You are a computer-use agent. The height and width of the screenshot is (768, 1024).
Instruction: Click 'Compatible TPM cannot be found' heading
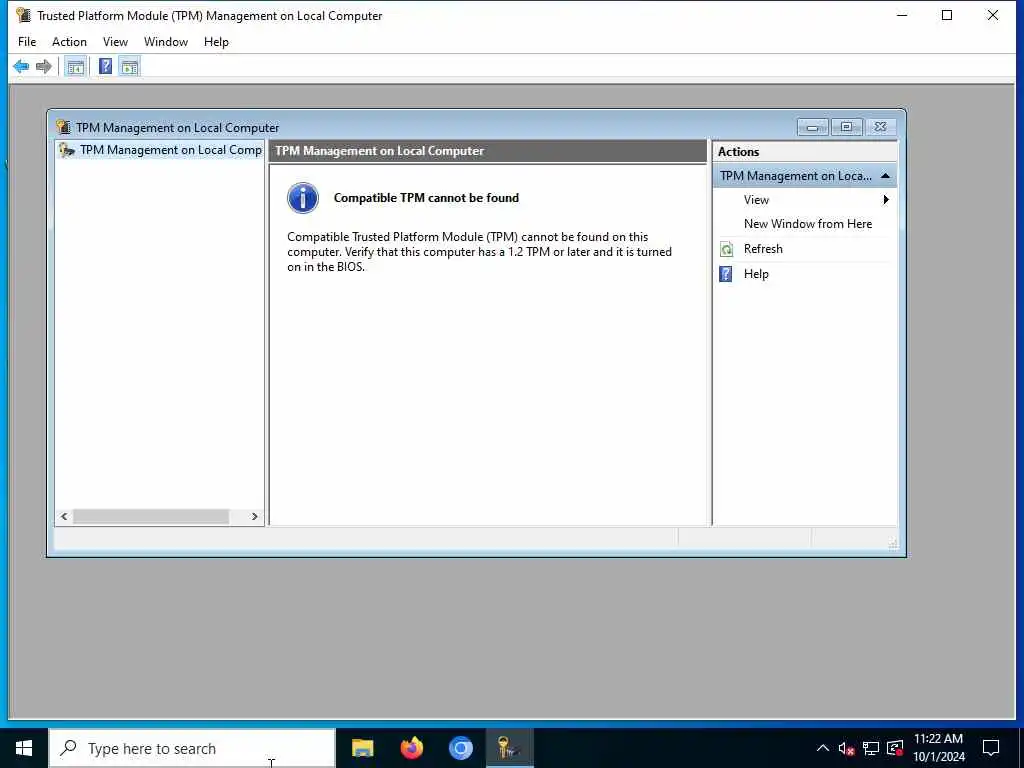pos(426,198)
